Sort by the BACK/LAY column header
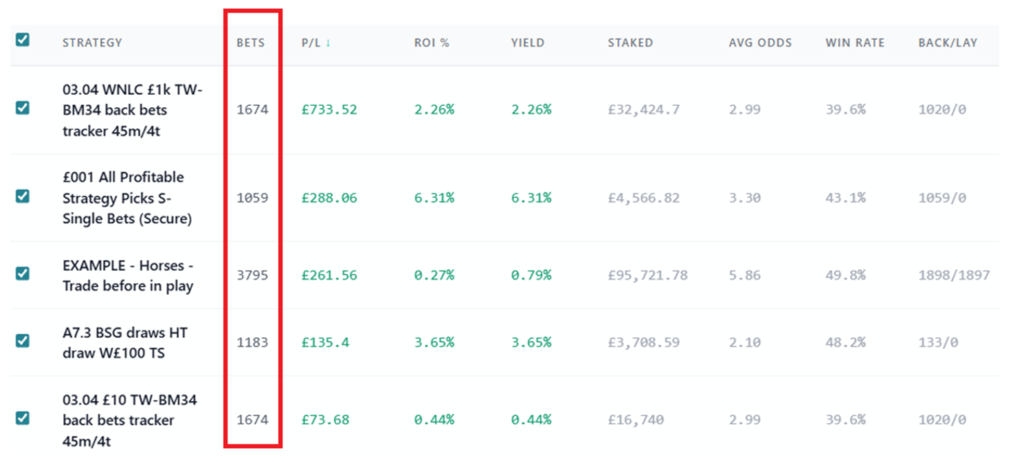The image size is (1024, 463). 948,43
